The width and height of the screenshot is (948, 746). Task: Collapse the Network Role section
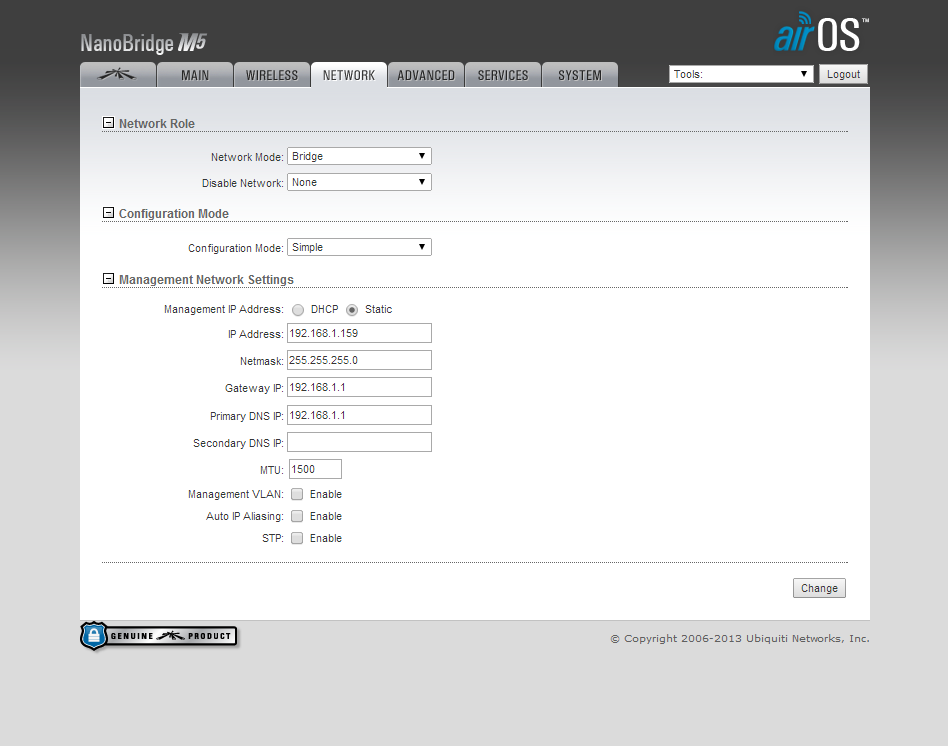(x=108, y=123)
